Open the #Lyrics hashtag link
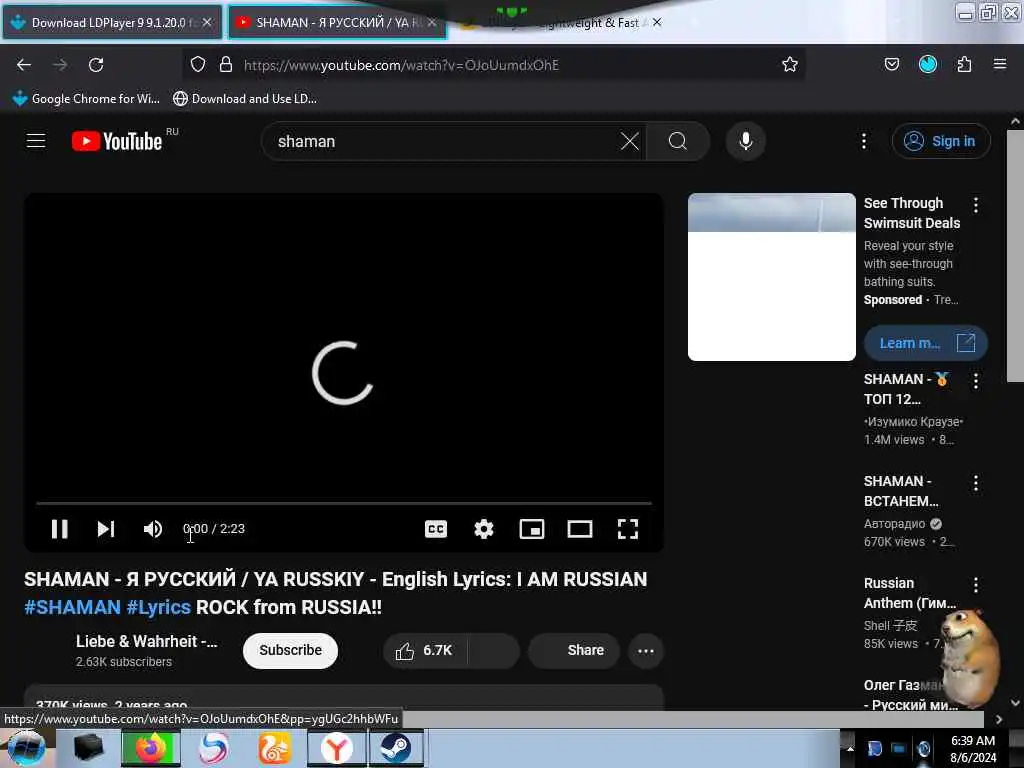This screenshot has height=768, width=1024. tap(158, 607)
